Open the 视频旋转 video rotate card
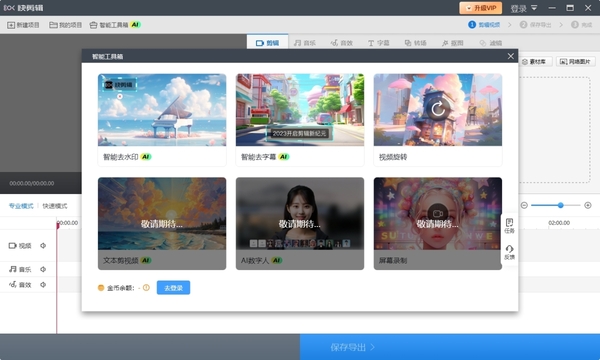Viewport: 600px width, 360px height. click(x=438, y=120)
